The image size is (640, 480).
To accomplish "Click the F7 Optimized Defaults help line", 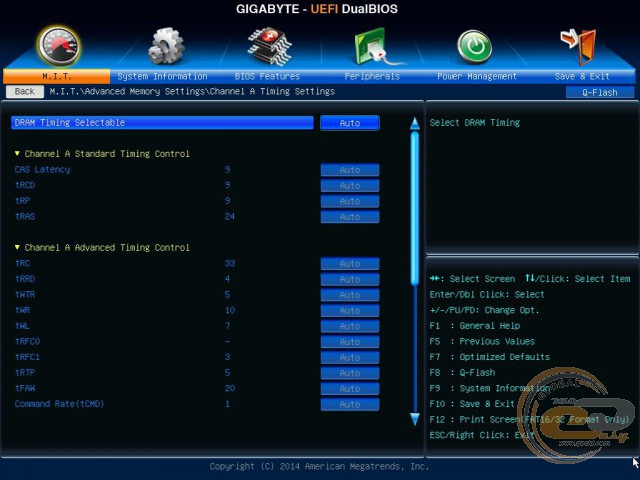I will coord(490,357).
